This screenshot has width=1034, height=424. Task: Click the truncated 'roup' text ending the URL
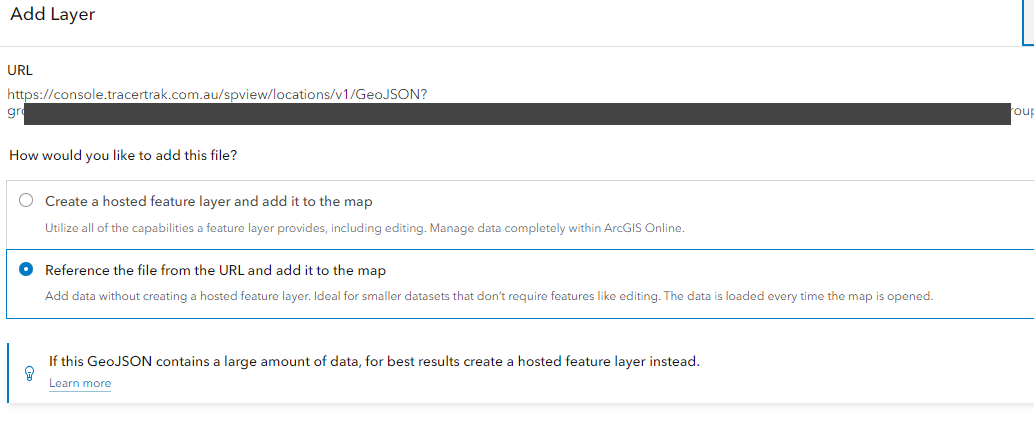[x=1022, y=113]
